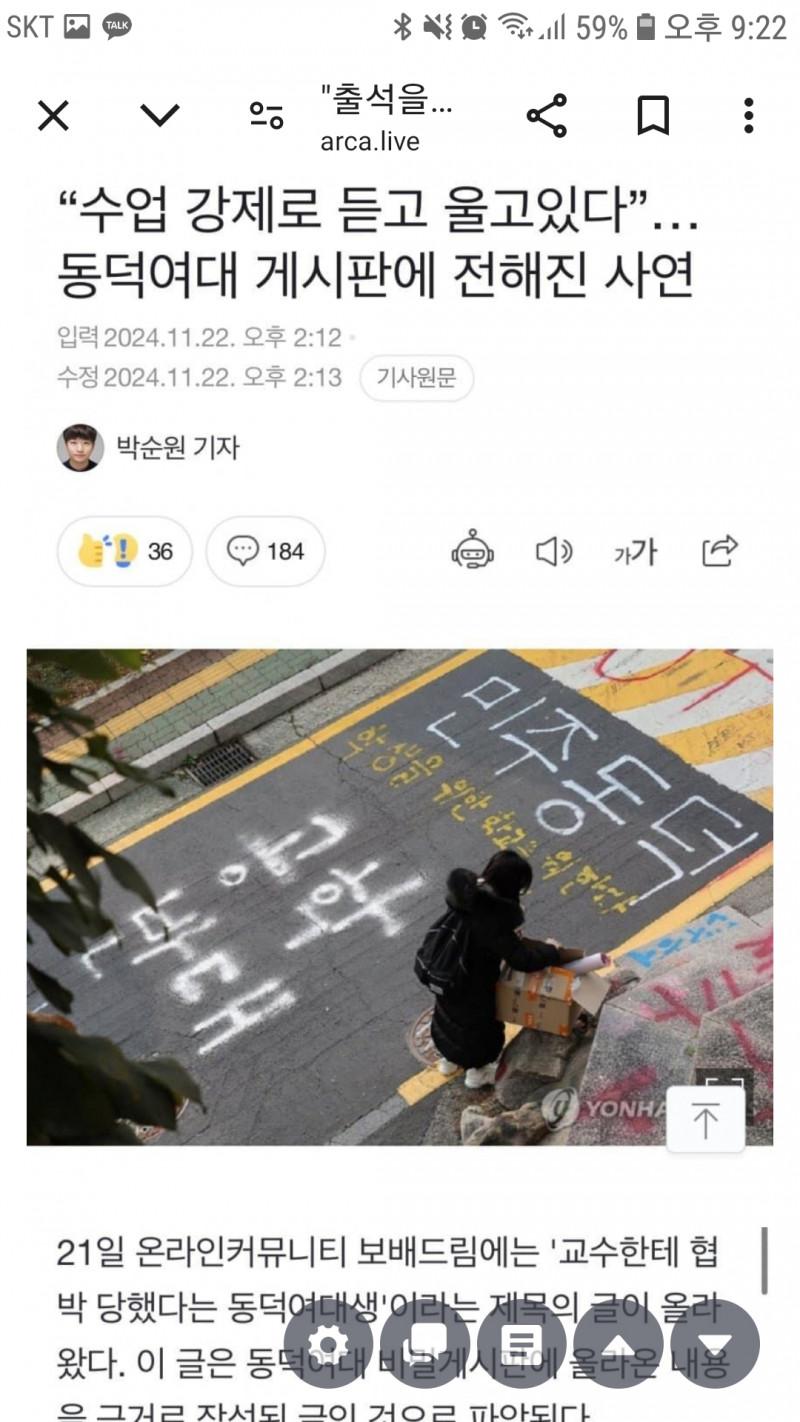800x1422 pixels.
Task: Open the 기사원문 original article link
Action: [x=417, y=378]
